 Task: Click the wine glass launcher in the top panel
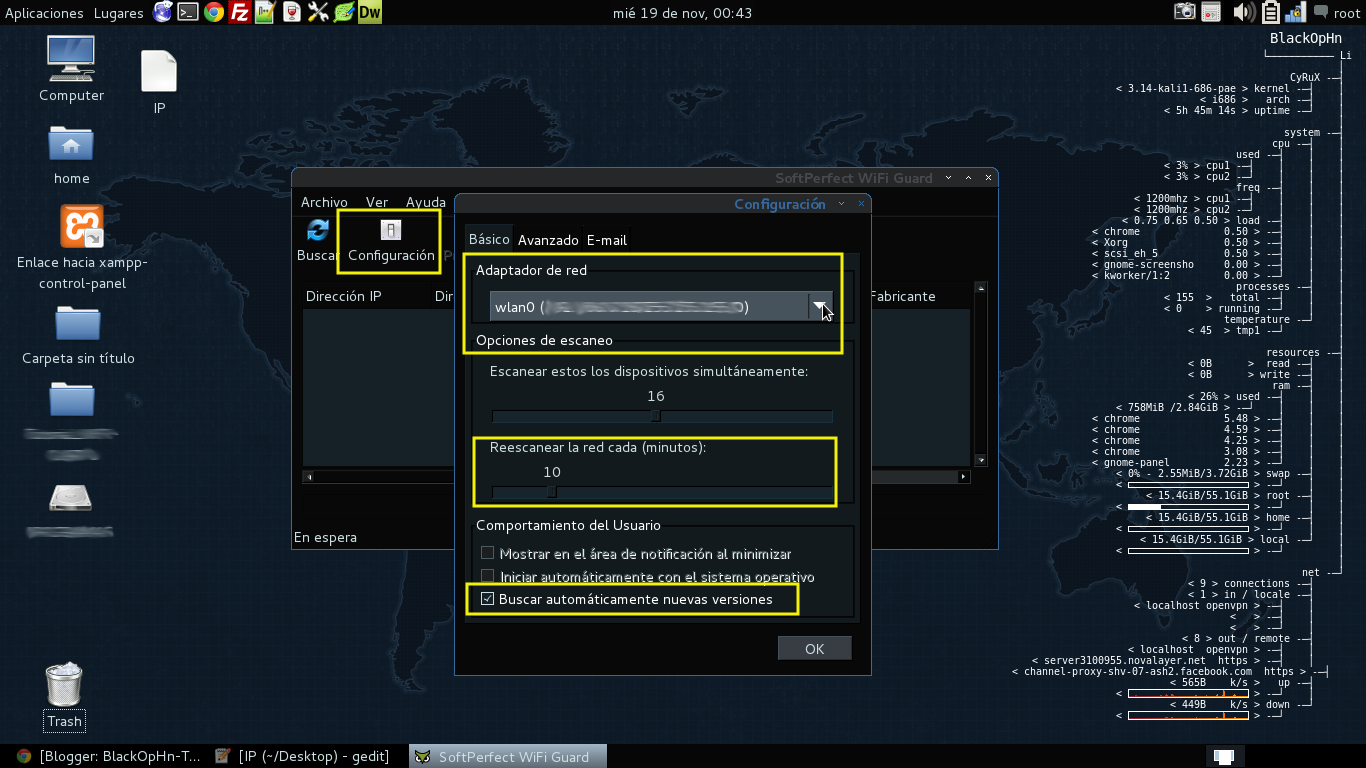click(291, 12)
